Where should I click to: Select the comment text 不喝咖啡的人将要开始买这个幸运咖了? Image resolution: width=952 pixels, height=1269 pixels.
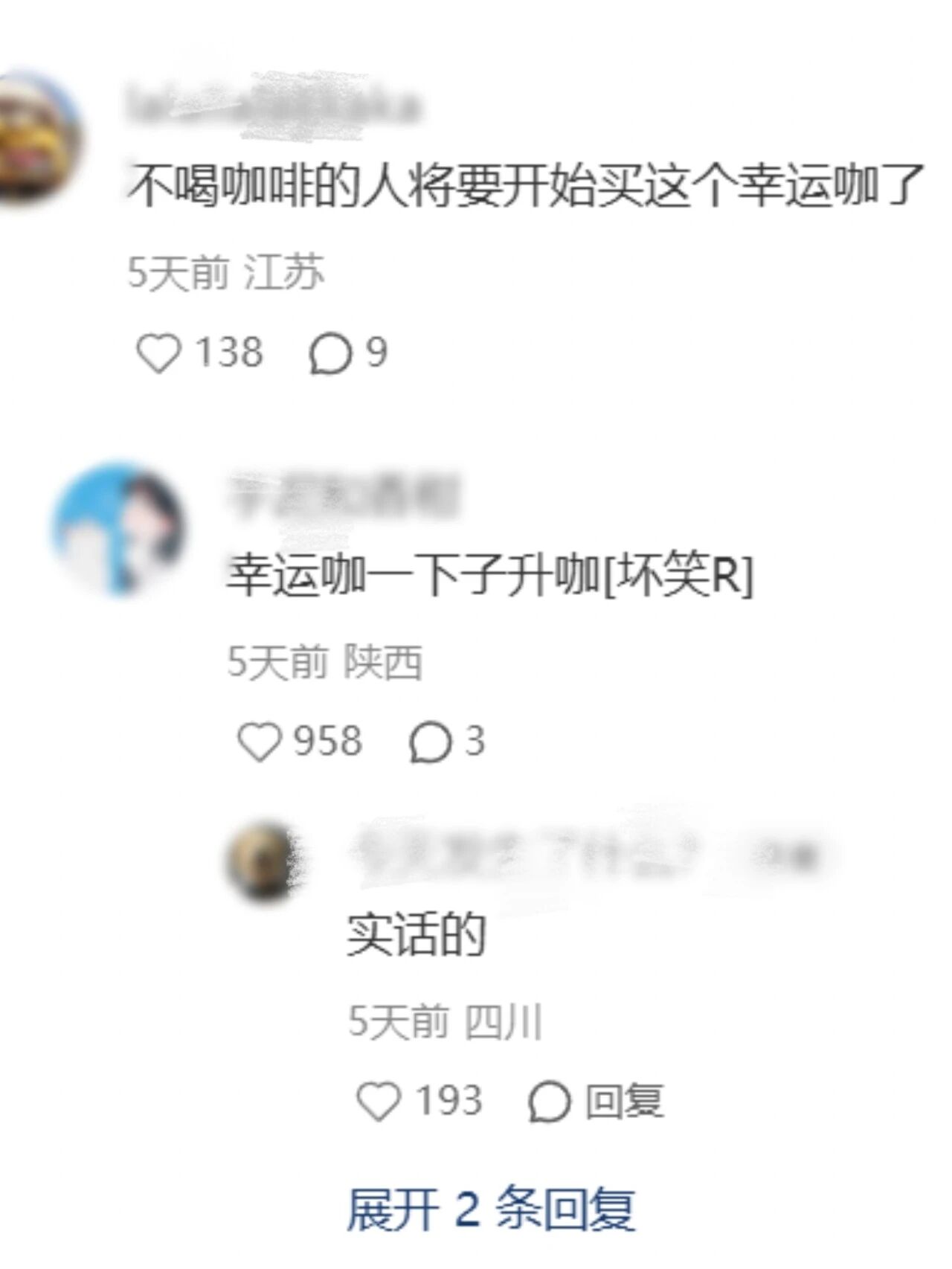[525, 184]
